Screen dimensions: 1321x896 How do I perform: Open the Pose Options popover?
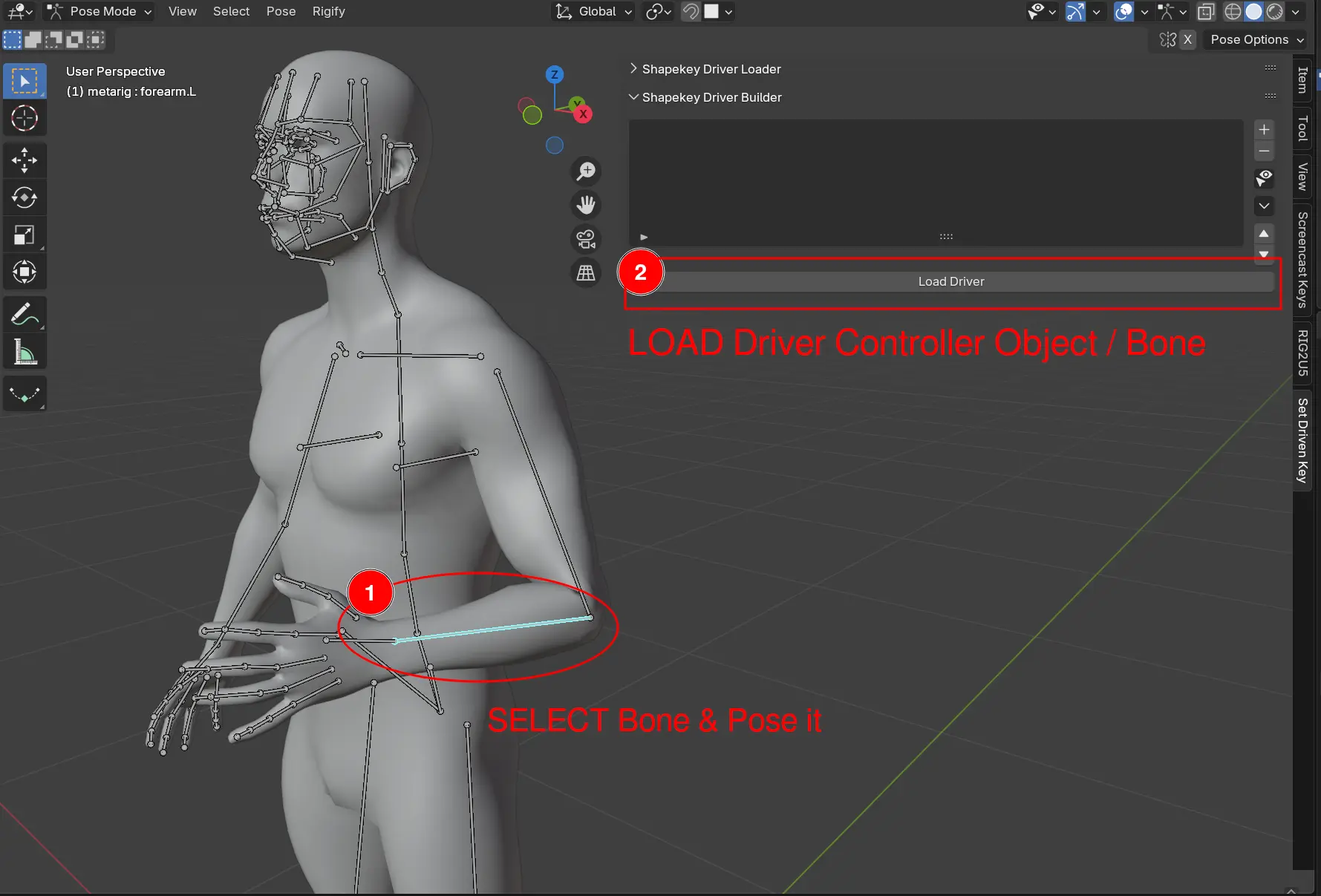coord(1256,40)
